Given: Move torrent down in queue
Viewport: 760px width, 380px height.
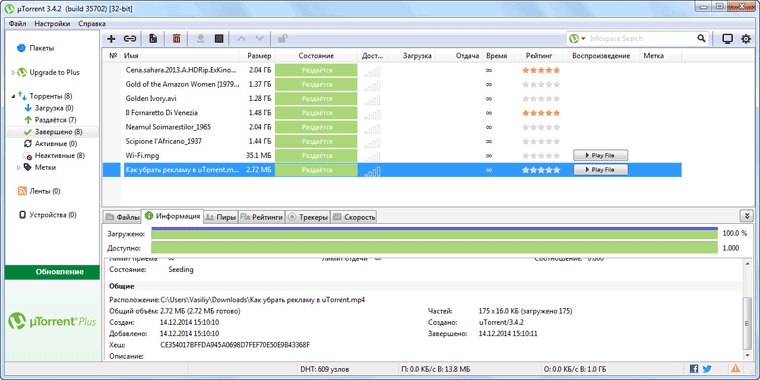Looking at the screenshot, I should click(x=260, y=39).
